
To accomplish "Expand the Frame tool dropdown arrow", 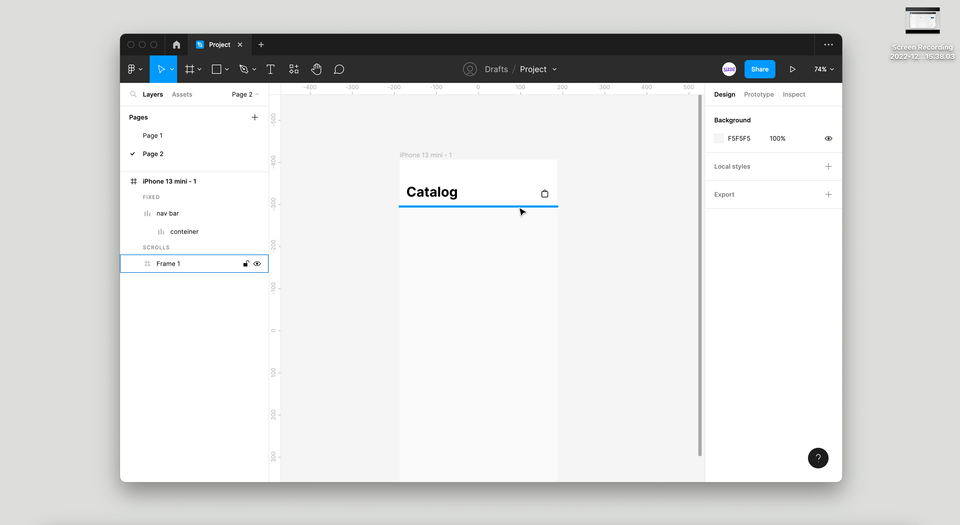I will [200, 69].
